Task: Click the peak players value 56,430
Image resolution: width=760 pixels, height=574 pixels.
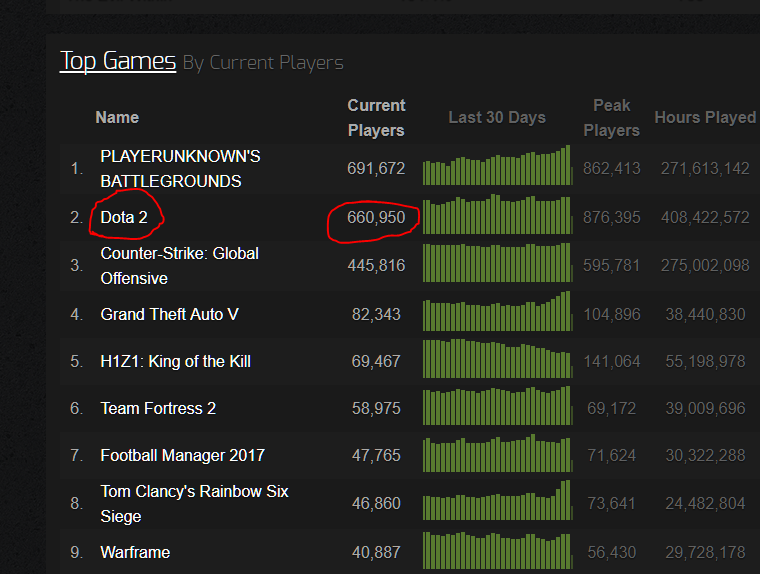Action: (x=612, y=552)
